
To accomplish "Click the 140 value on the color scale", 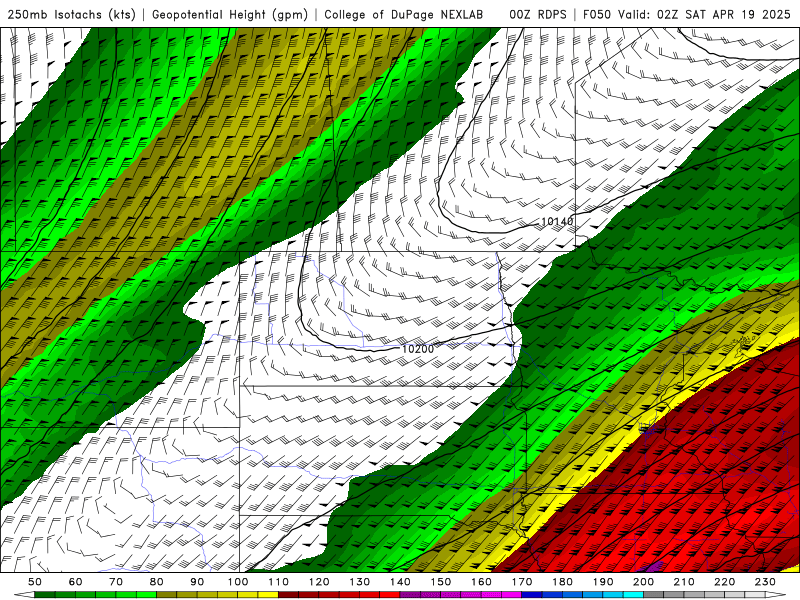I will (x=400, y=582).
